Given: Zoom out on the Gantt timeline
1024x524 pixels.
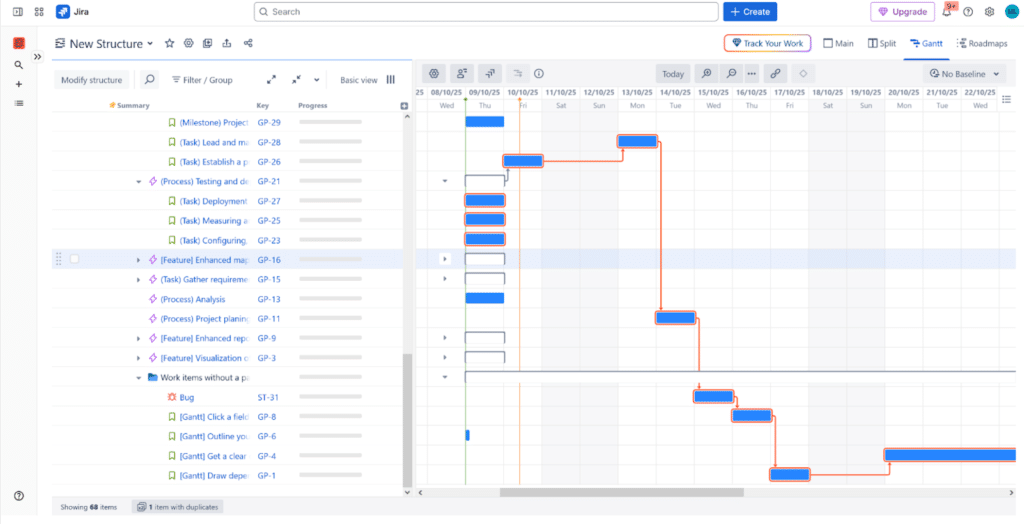Looking at the screenshot, I should [732, 74].
